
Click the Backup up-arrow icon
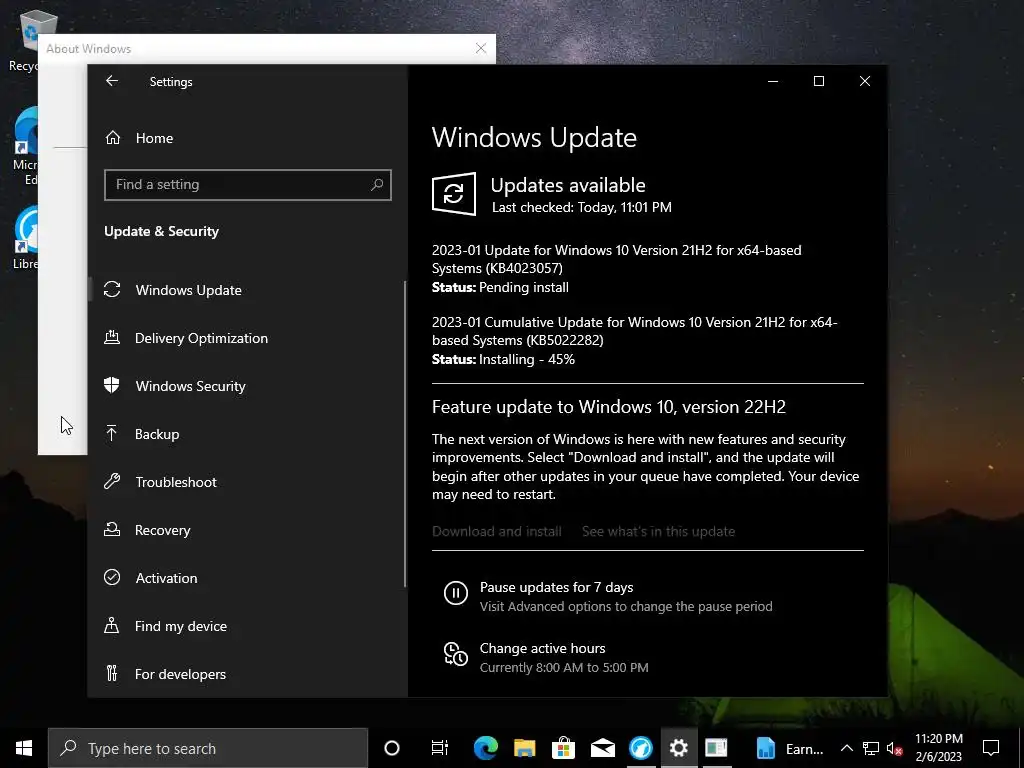(112, 433)
